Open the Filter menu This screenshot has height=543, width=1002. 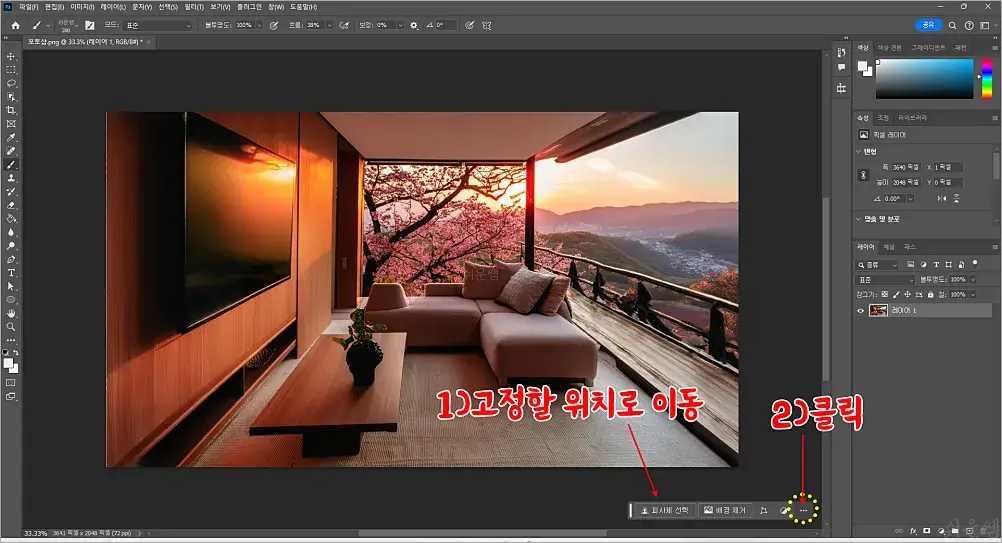(194, 7)
